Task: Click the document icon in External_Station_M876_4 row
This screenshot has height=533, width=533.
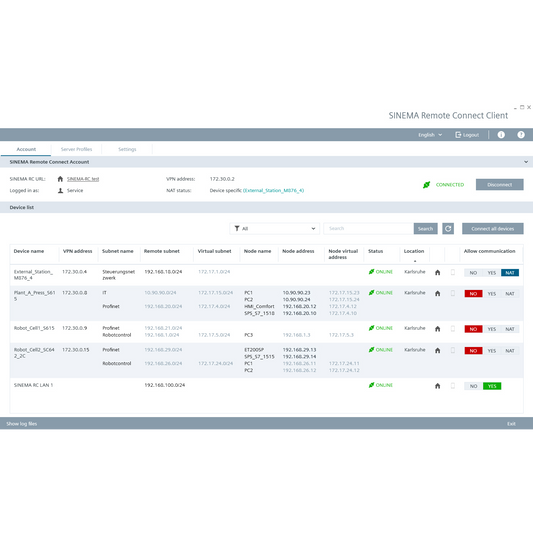Action: (x=452, y=272)
